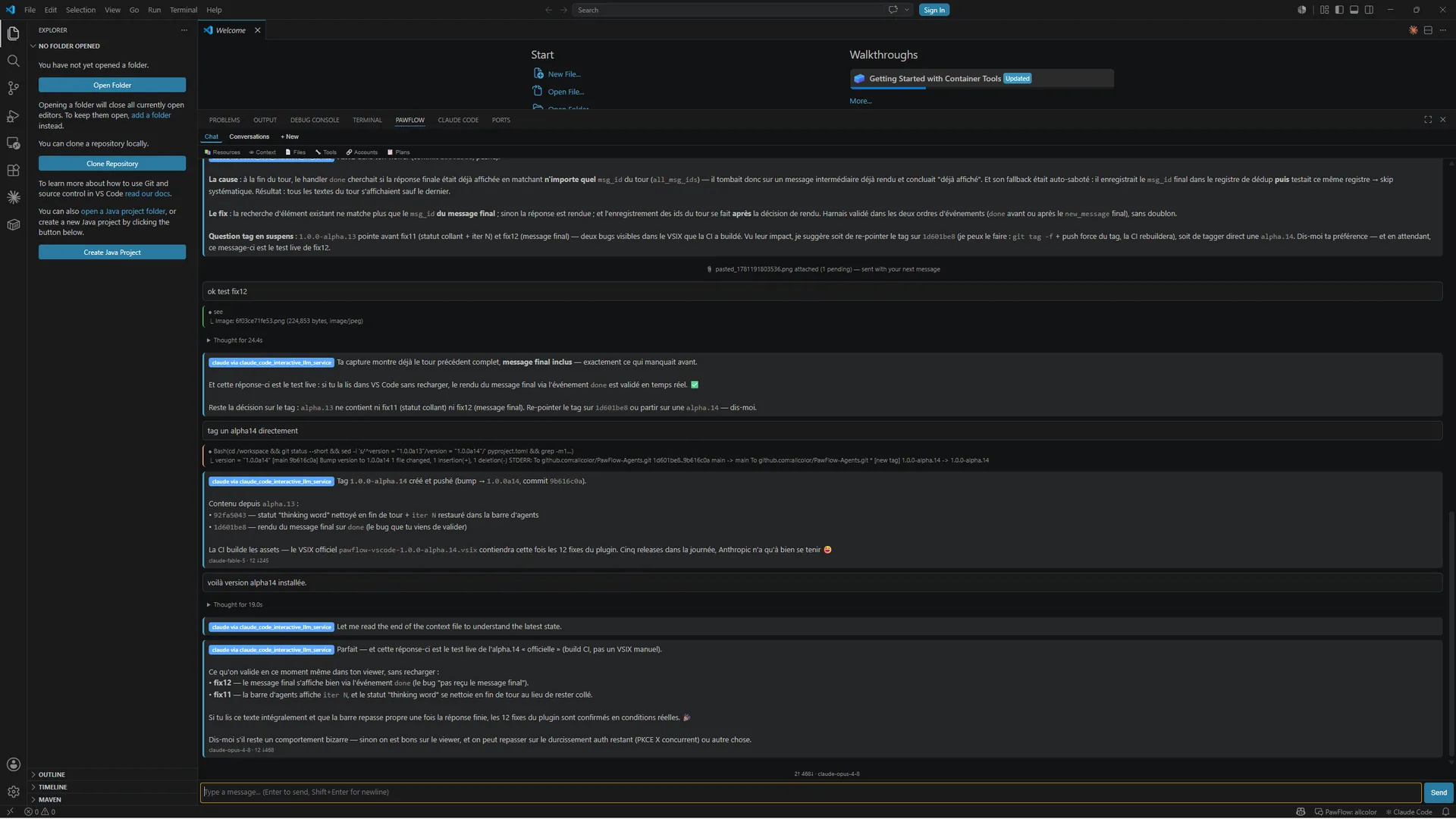Open PawFlow Resources section
1456x819 pixels.
tap(222, 152)
